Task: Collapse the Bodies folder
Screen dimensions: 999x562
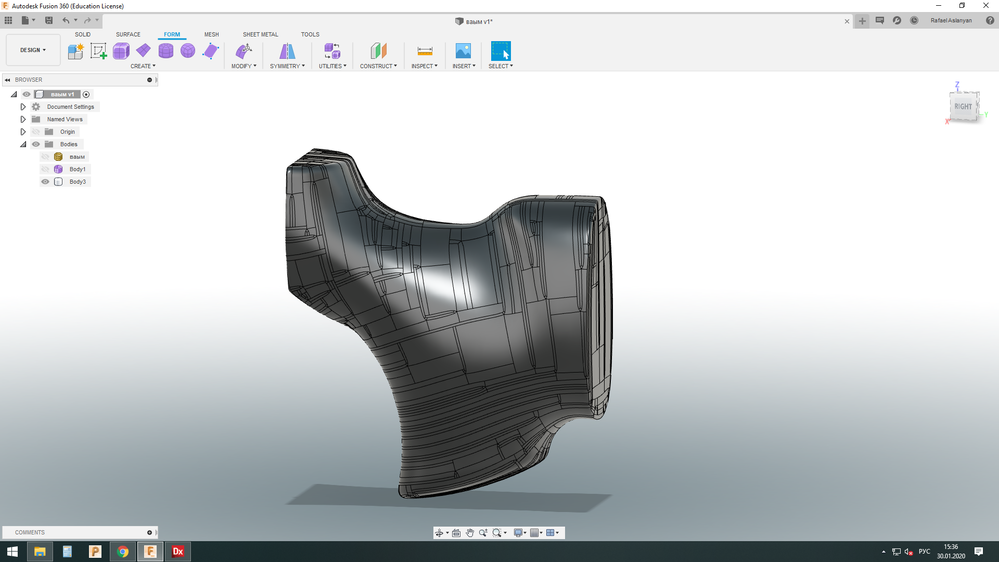Action: pos(23,144)
